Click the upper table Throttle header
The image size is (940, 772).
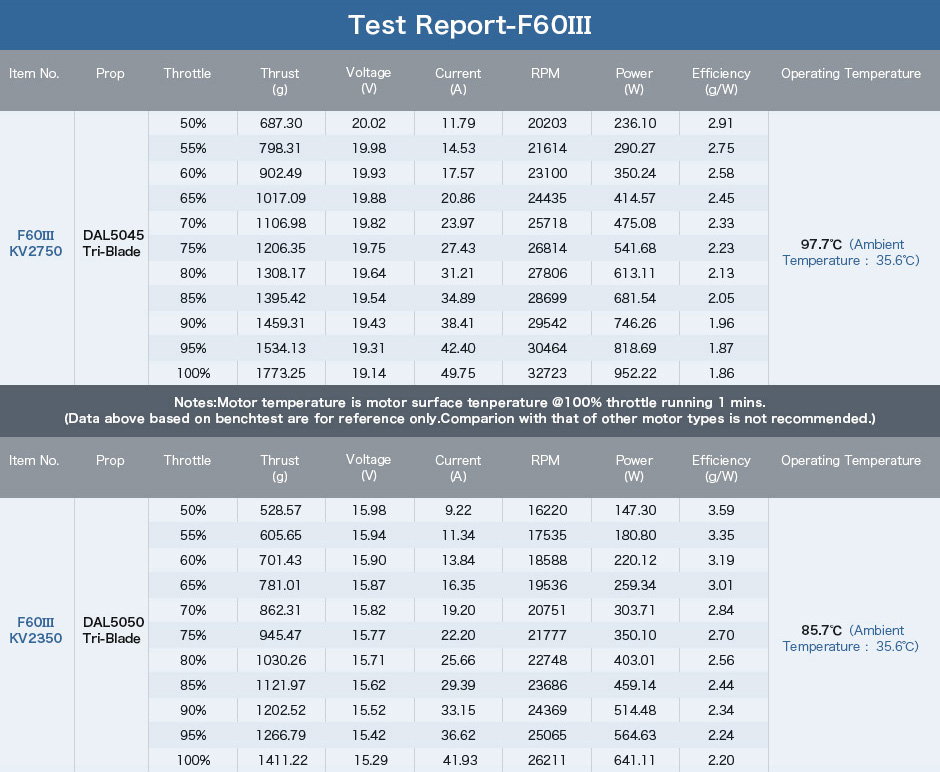(x=187, y=74)
